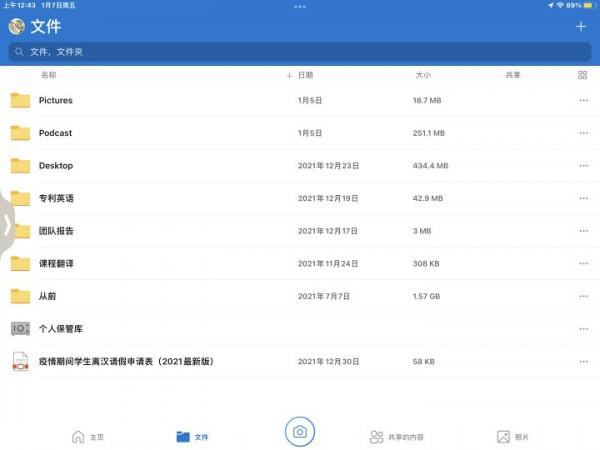Open the 照片 photos tab
Screen dimensions: 600x450
tap(513, 437)
